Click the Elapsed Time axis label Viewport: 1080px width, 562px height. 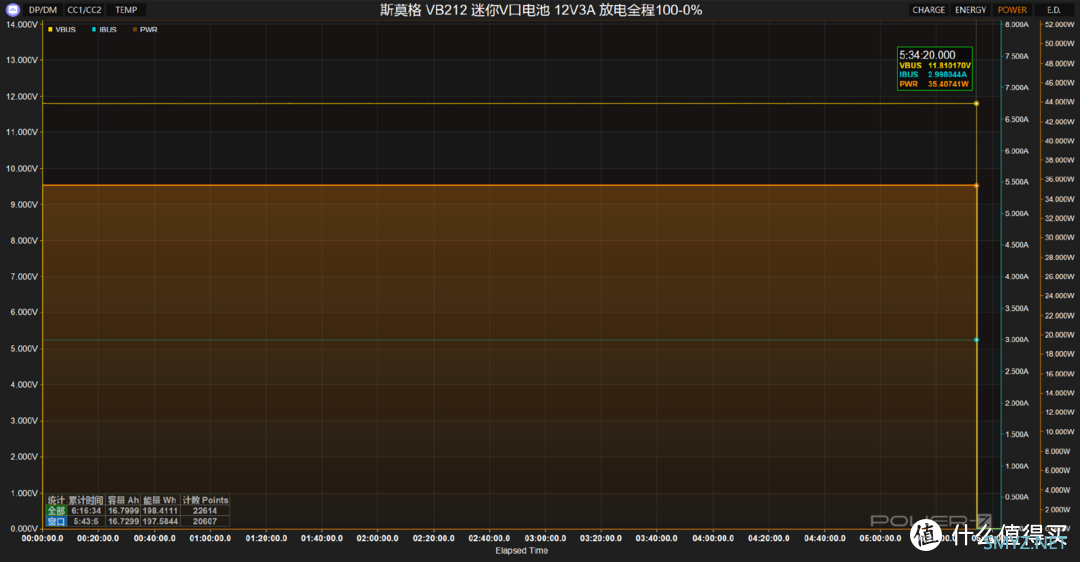click(x=521, y=550)
